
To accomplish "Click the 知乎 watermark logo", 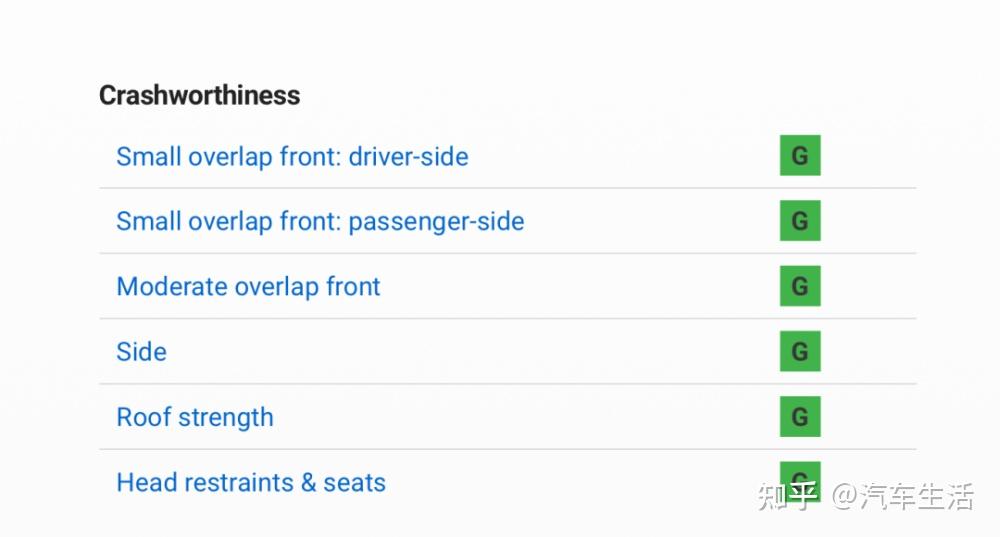I will coord(789,496).
